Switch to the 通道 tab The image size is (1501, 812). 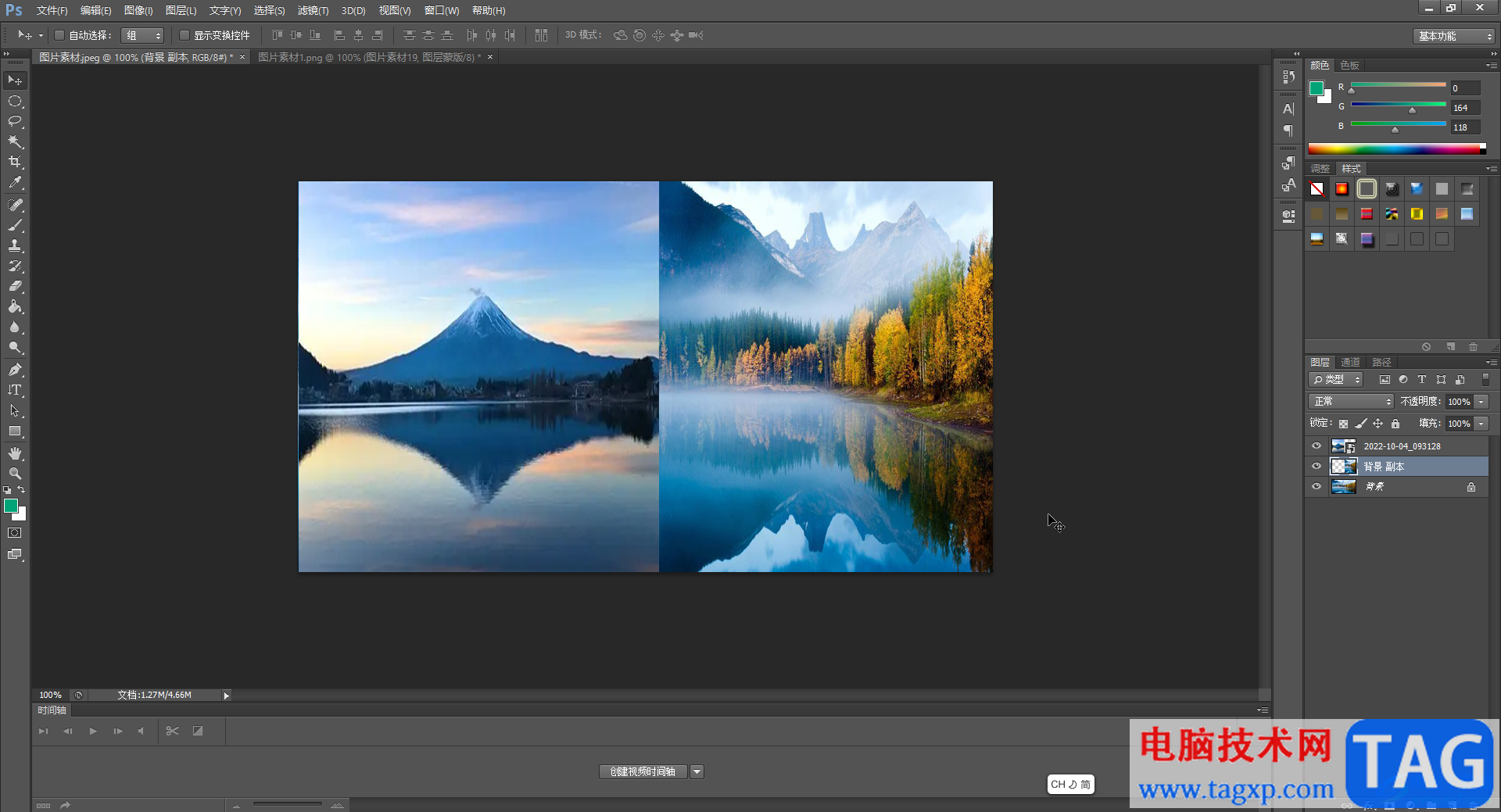tap(1350, 362)
